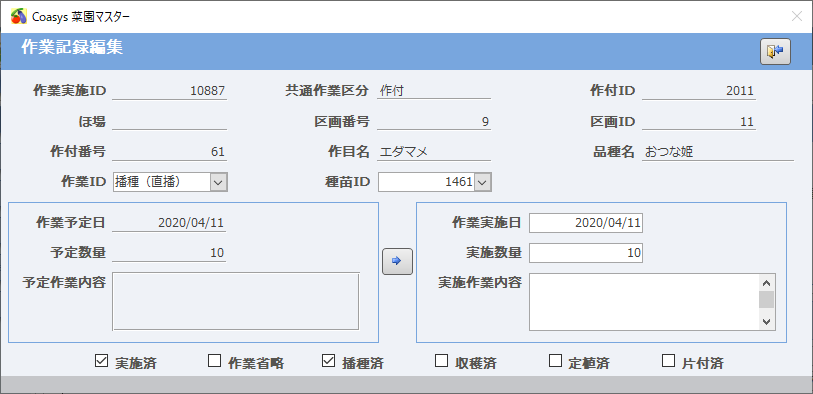Click the 作付番号 value 61
This screenshot has height=394, width=813.
pos(170,152)
